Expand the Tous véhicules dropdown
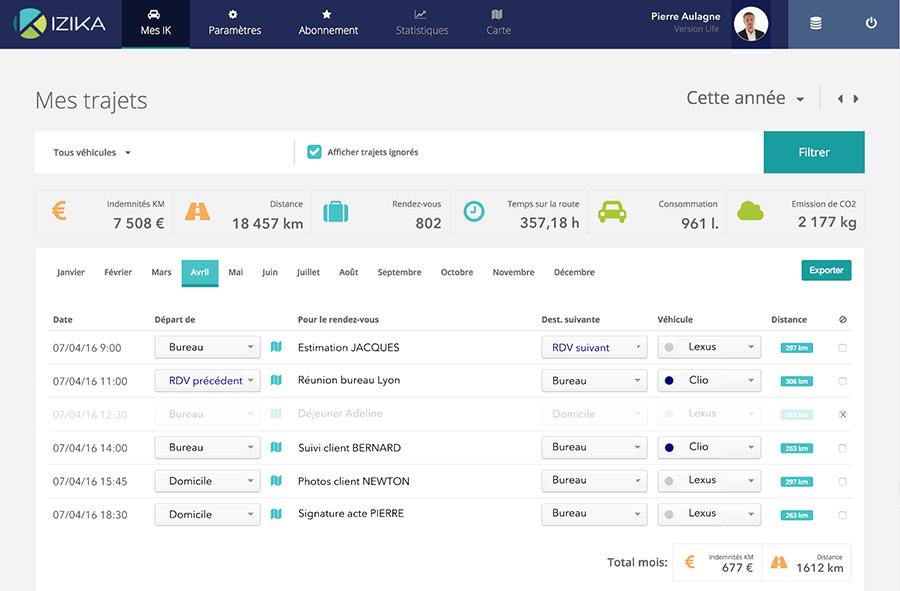900x591 pixels. [92, 153]
